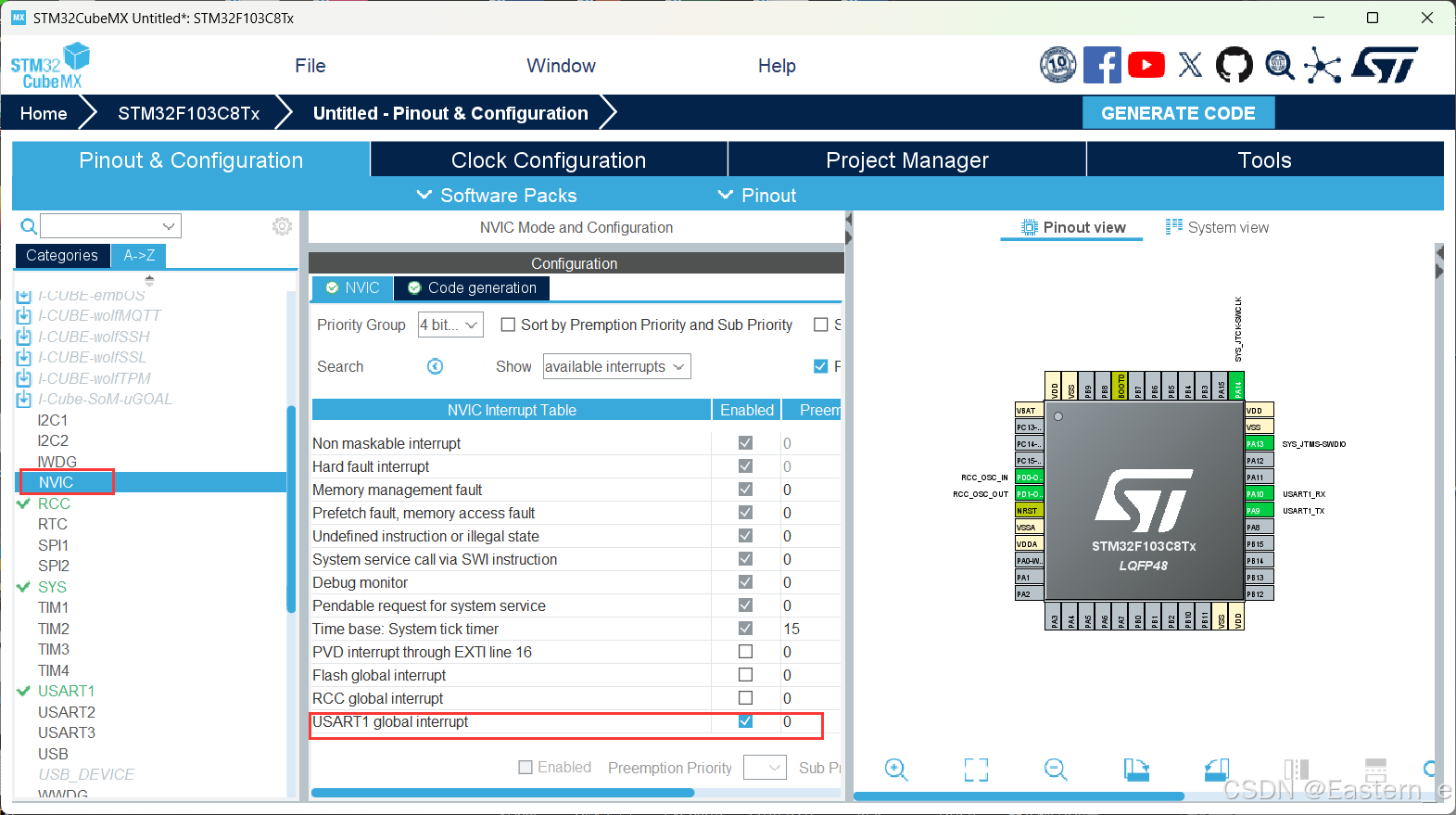Open the ST Facebook page icon
This screenshot has width=1456, height=815.
pos(1102,65)
